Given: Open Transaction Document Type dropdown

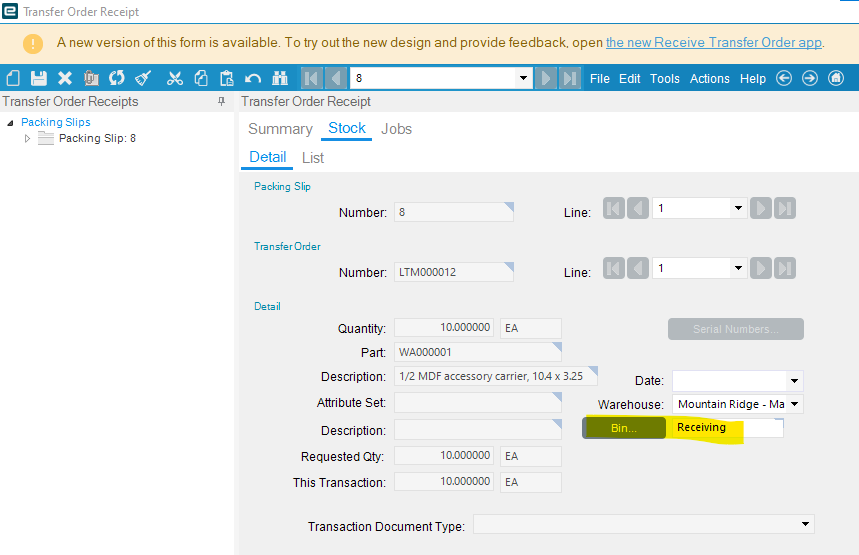Looking at the screenshot, I should click(x=805, y=524).
